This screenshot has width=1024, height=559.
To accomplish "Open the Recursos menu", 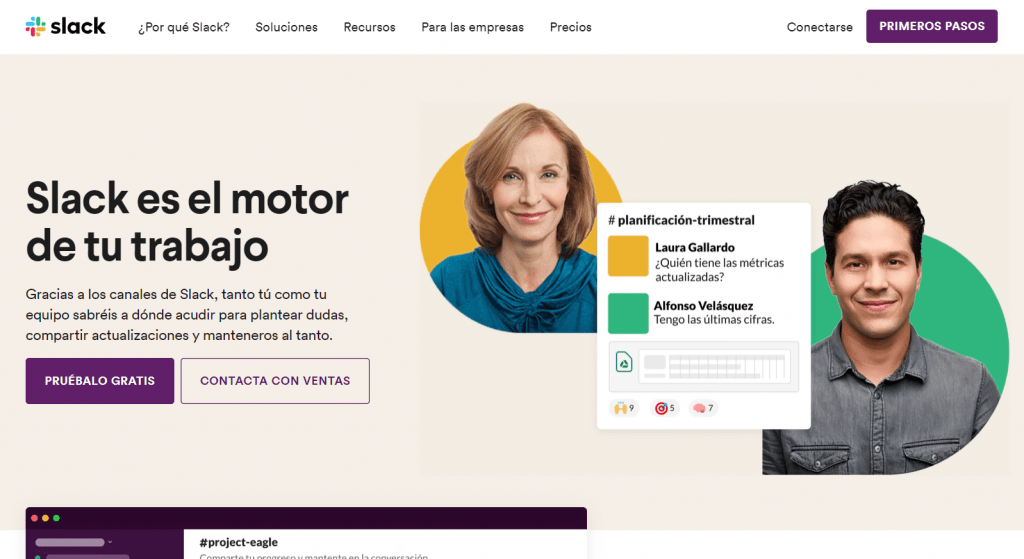I will (369, 27).
